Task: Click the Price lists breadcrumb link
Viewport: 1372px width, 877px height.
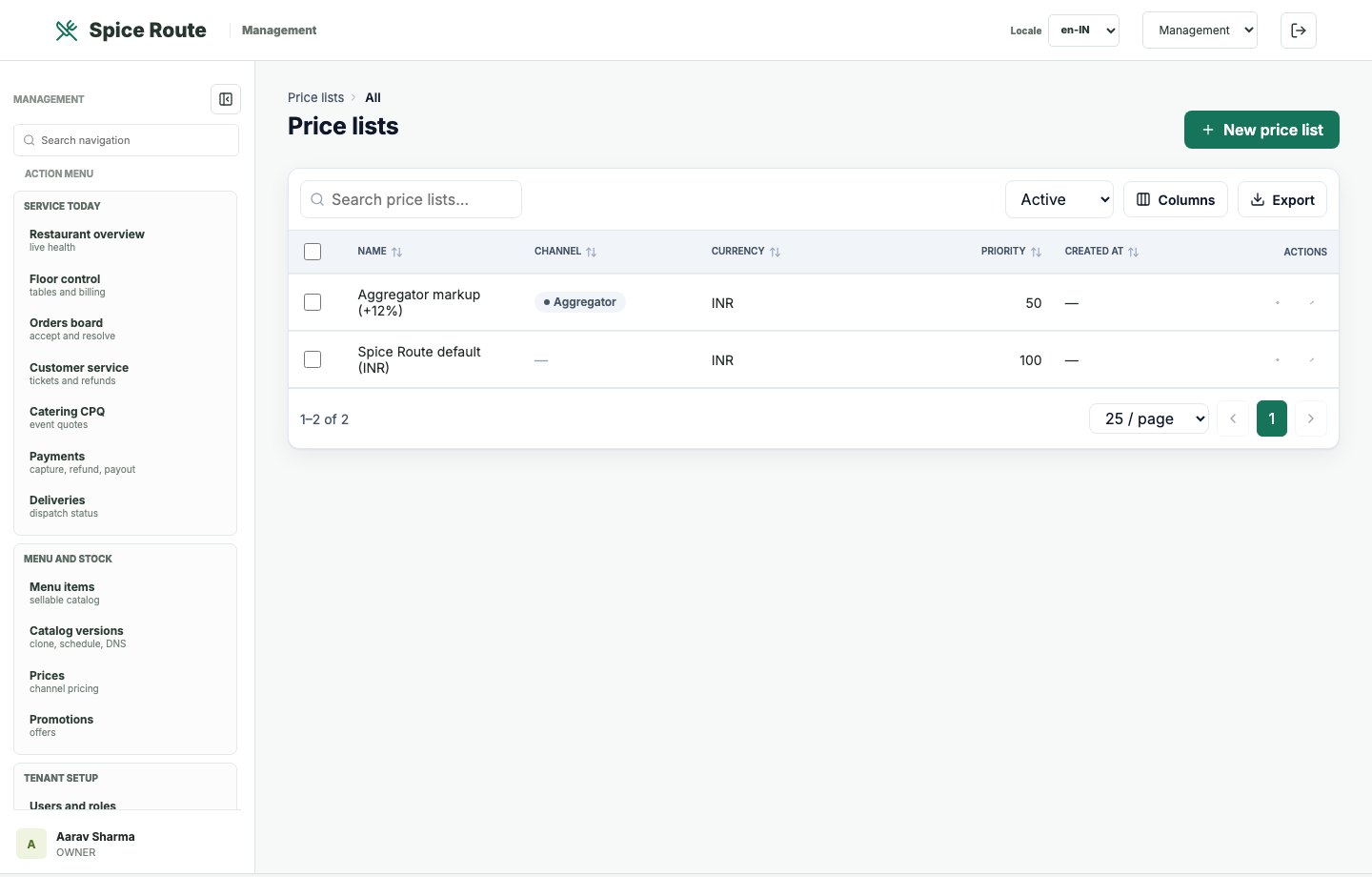Action: [315, 97]
